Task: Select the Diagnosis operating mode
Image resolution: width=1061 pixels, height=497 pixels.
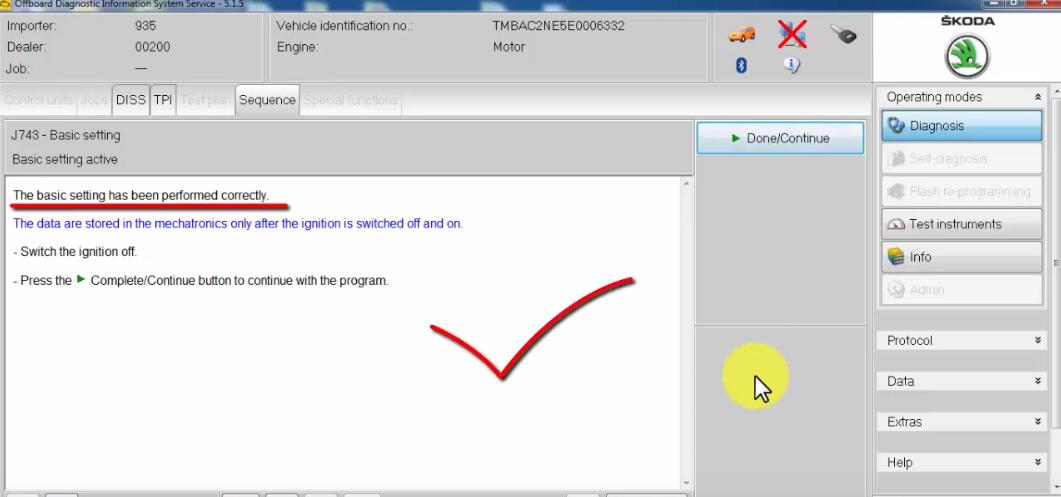Action: tap(962, 126)
